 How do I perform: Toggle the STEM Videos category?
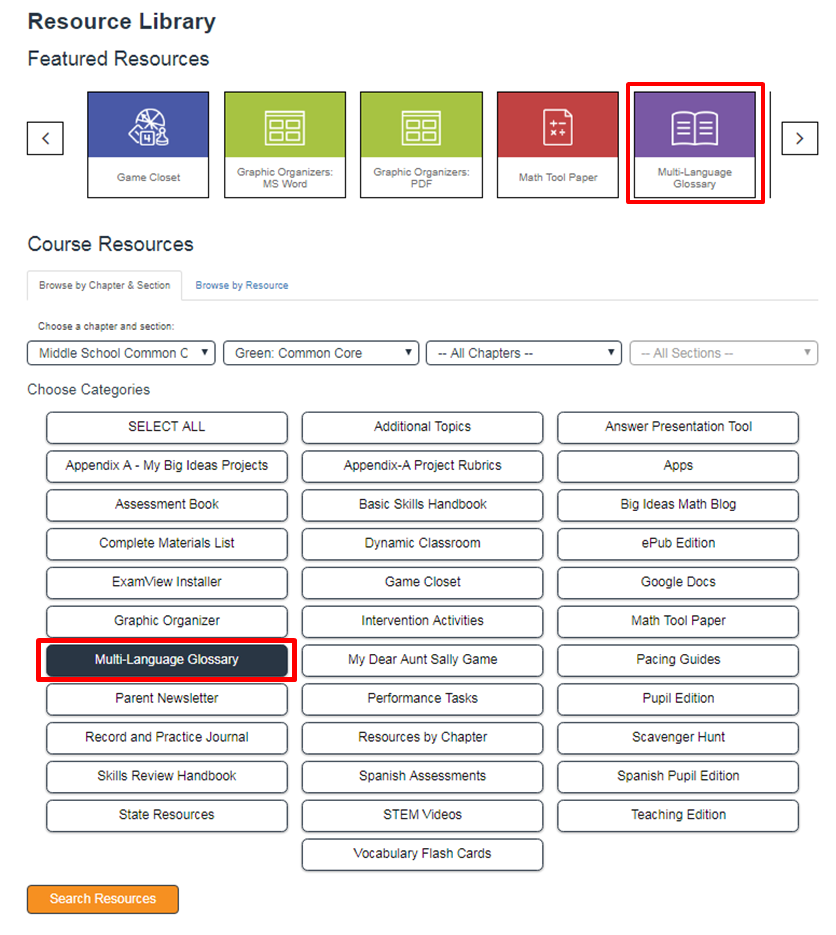(422, 815)
